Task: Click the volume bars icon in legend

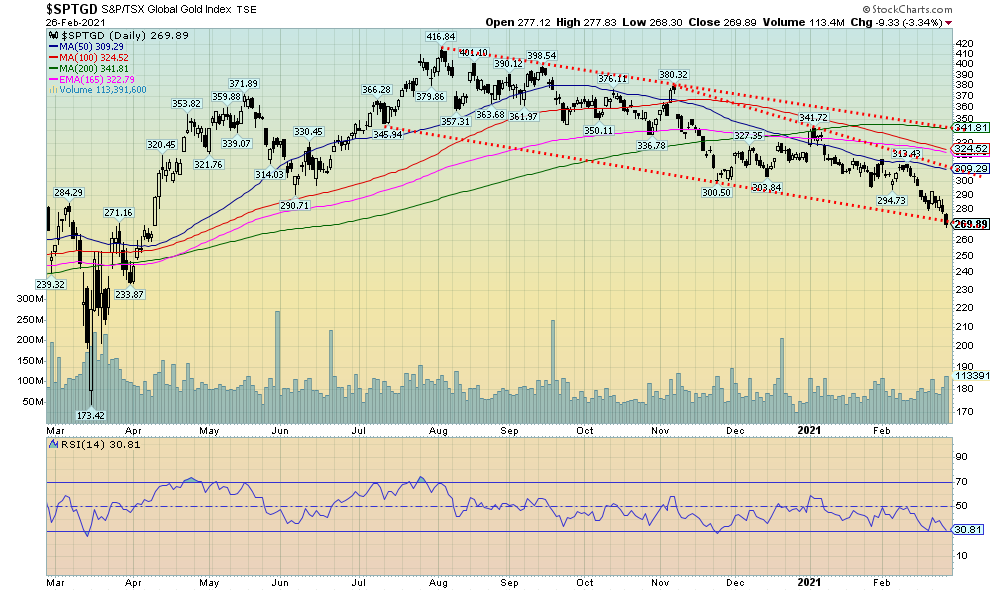Action: [53, 88]
